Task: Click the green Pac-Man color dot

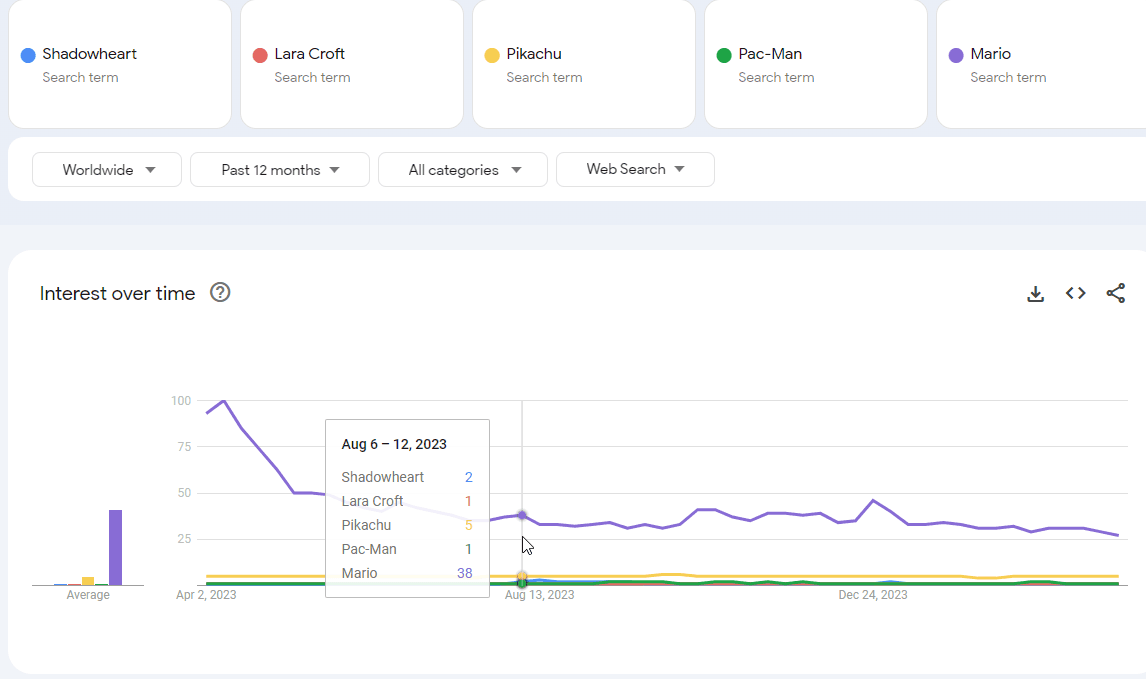Action: 724,56
